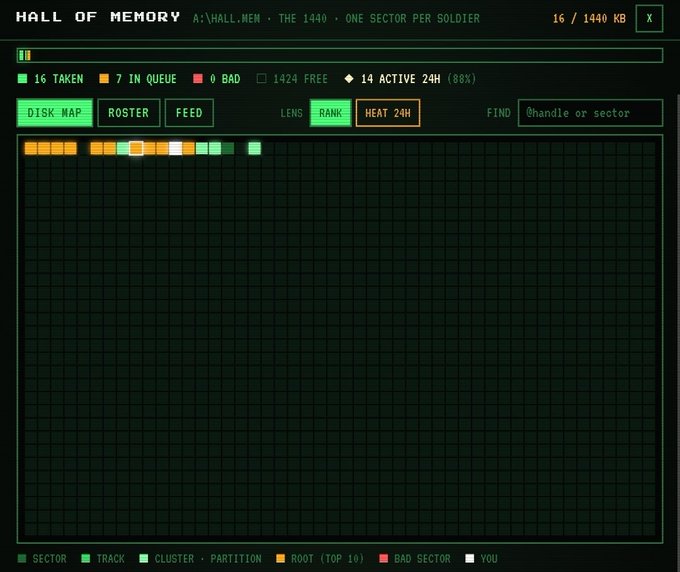This screenshot has width=680, height=572.
Task: Enable the HEAT 24H lens
Action: click(x=388, y=113)
